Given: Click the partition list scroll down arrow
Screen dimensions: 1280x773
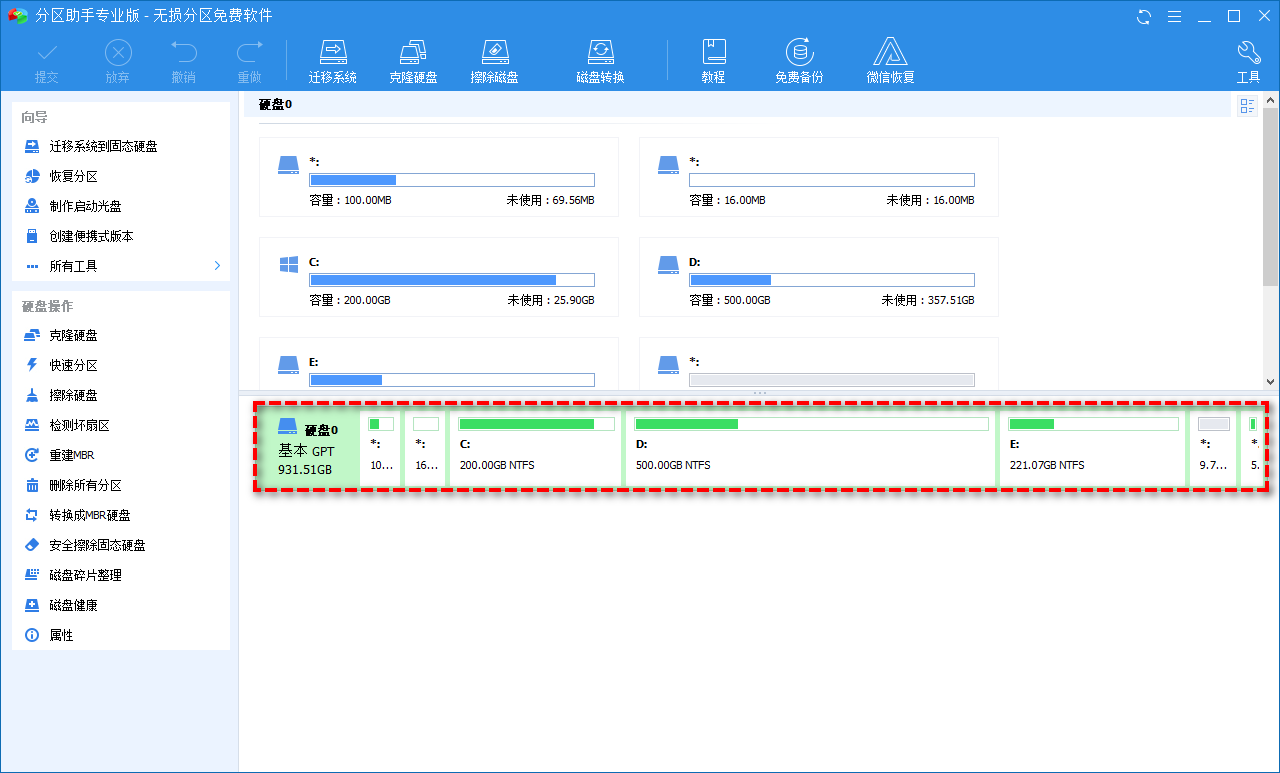Looking at the screenshot, I should click(1270, 381).
